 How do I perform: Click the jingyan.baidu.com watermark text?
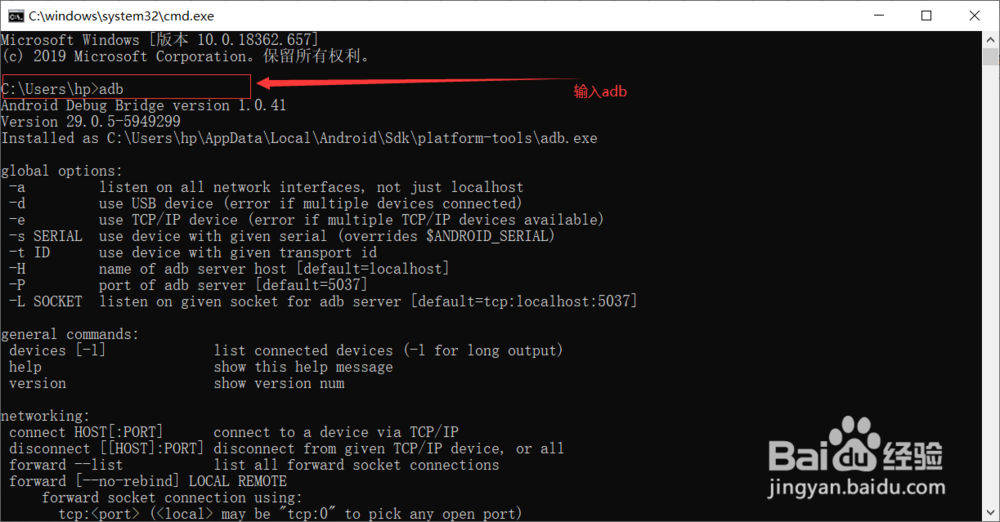tap(857, 488)
